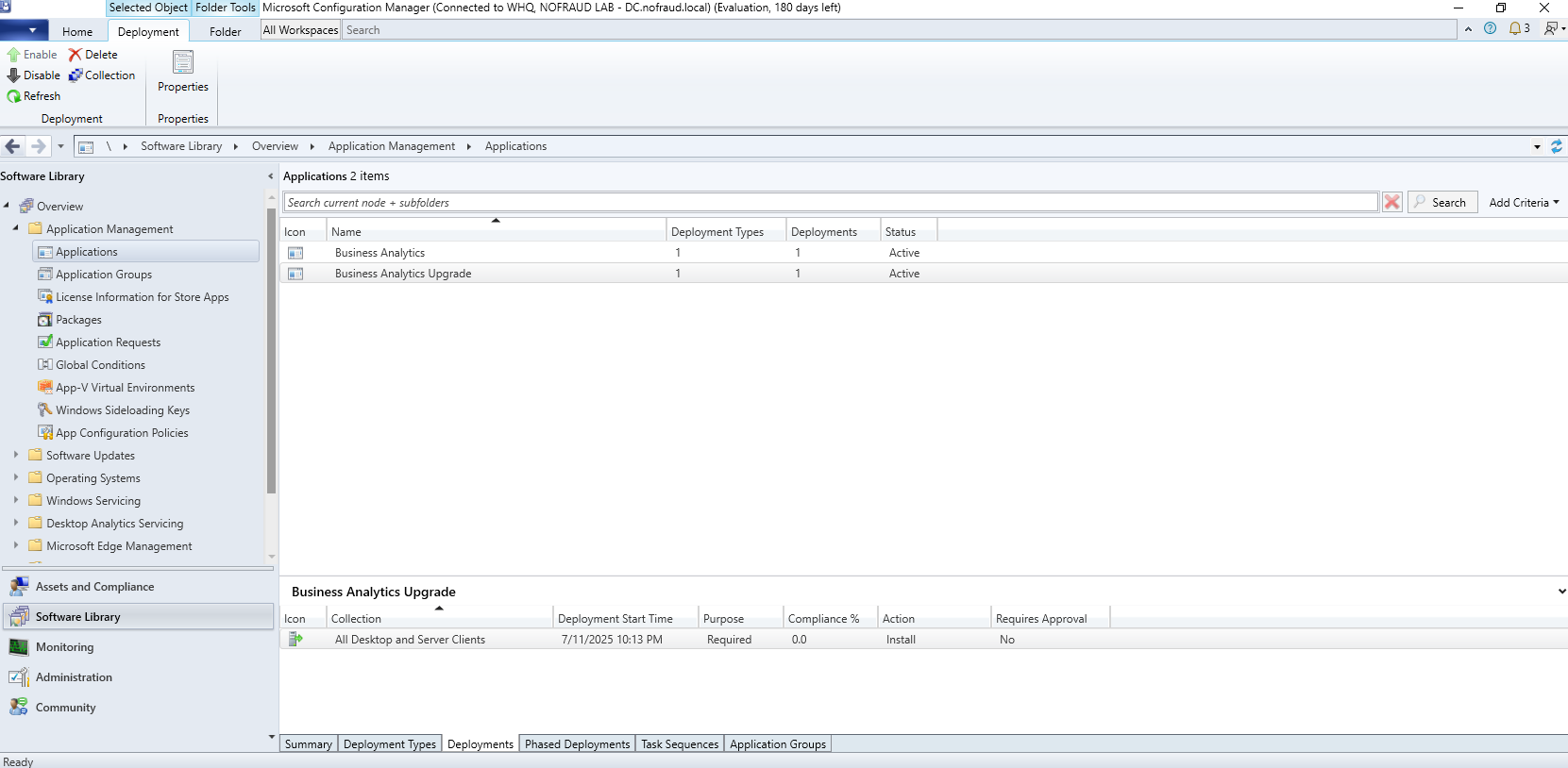
Task: Refresh the deployment view
Action: point(34,96)
